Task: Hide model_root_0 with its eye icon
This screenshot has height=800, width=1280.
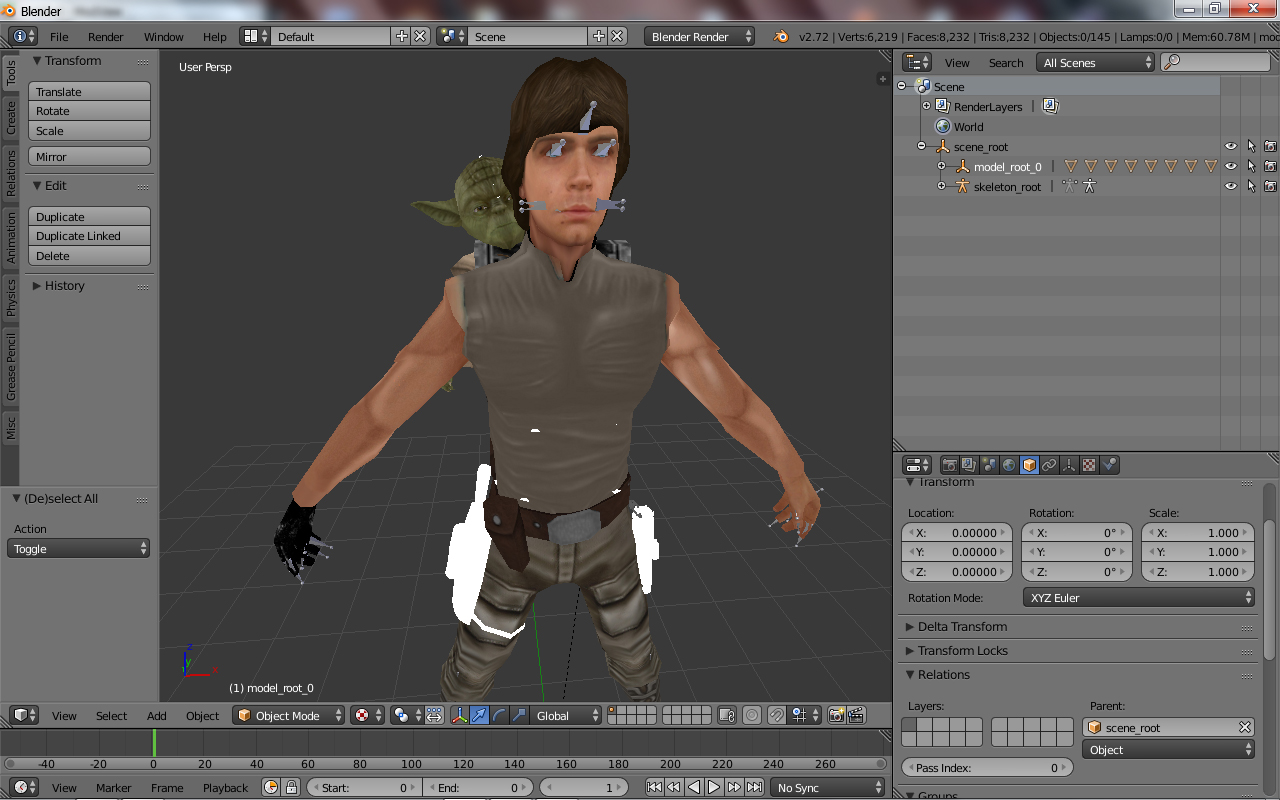Action: pos(1231,166)
